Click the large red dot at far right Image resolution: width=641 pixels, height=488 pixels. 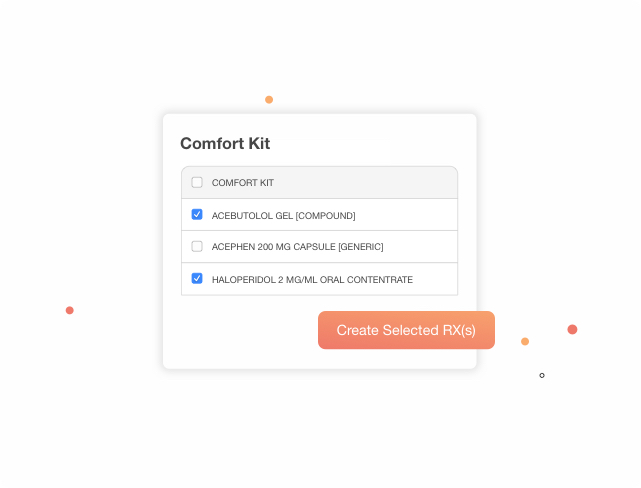572,329
